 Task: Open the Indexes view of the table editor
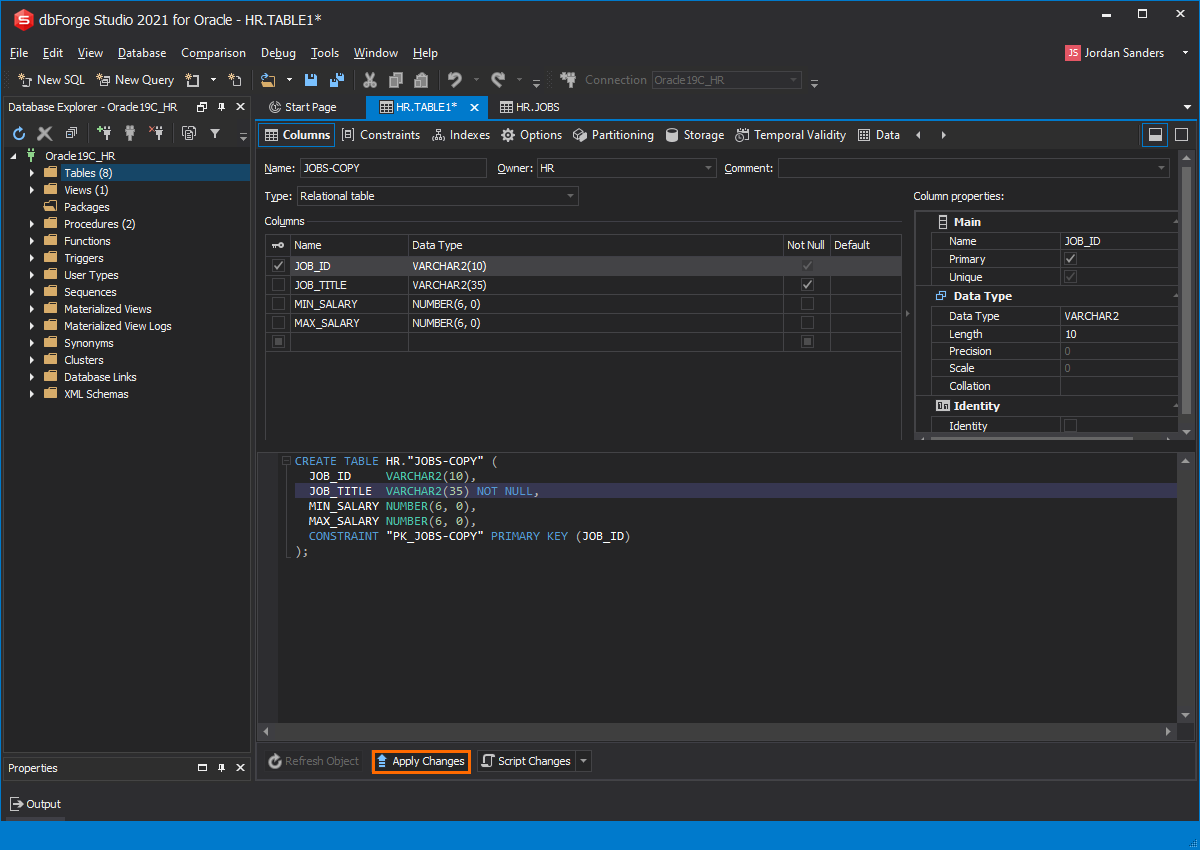tap(460, 134)
